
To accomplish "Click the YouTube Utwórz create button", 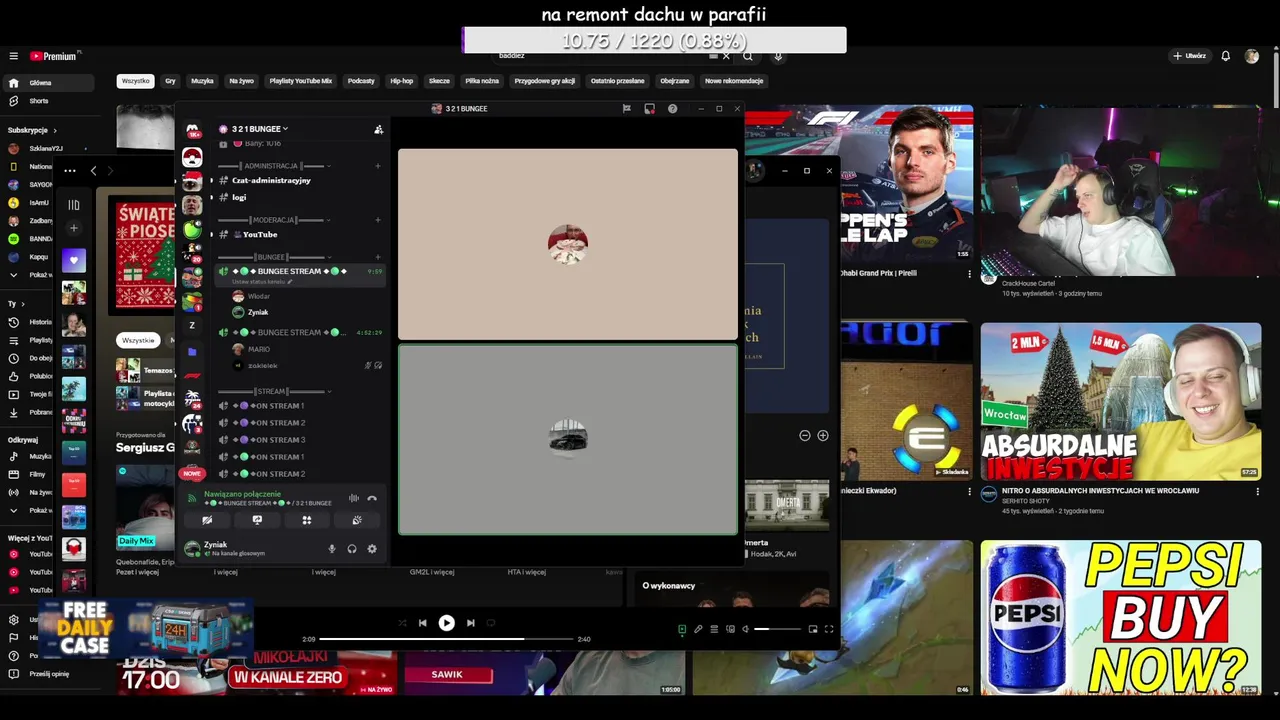I will pos(1190,56).
